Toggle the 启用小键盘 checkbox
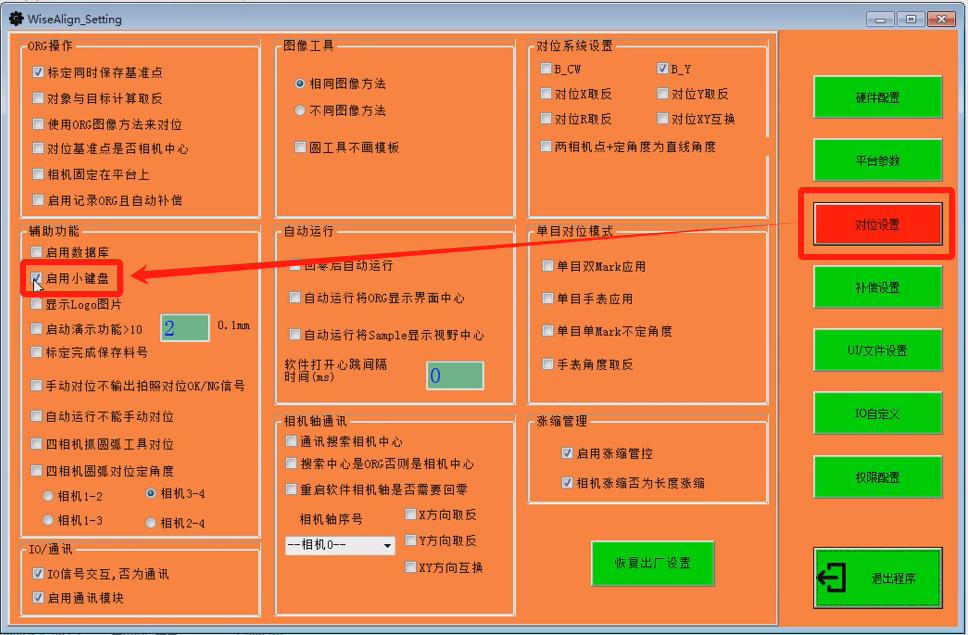This screenshot has width=968, height=635. coord(37,278)
